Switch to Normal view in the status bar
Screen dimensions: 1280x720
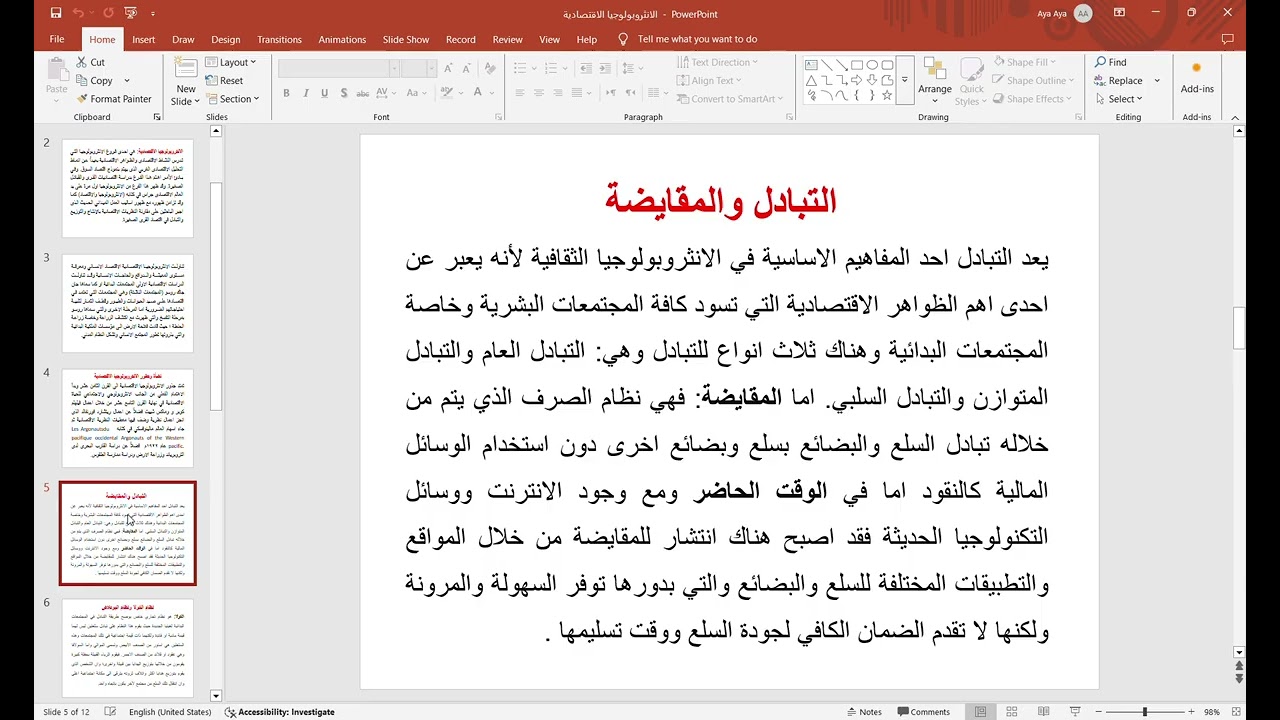(x=980, y=712)
